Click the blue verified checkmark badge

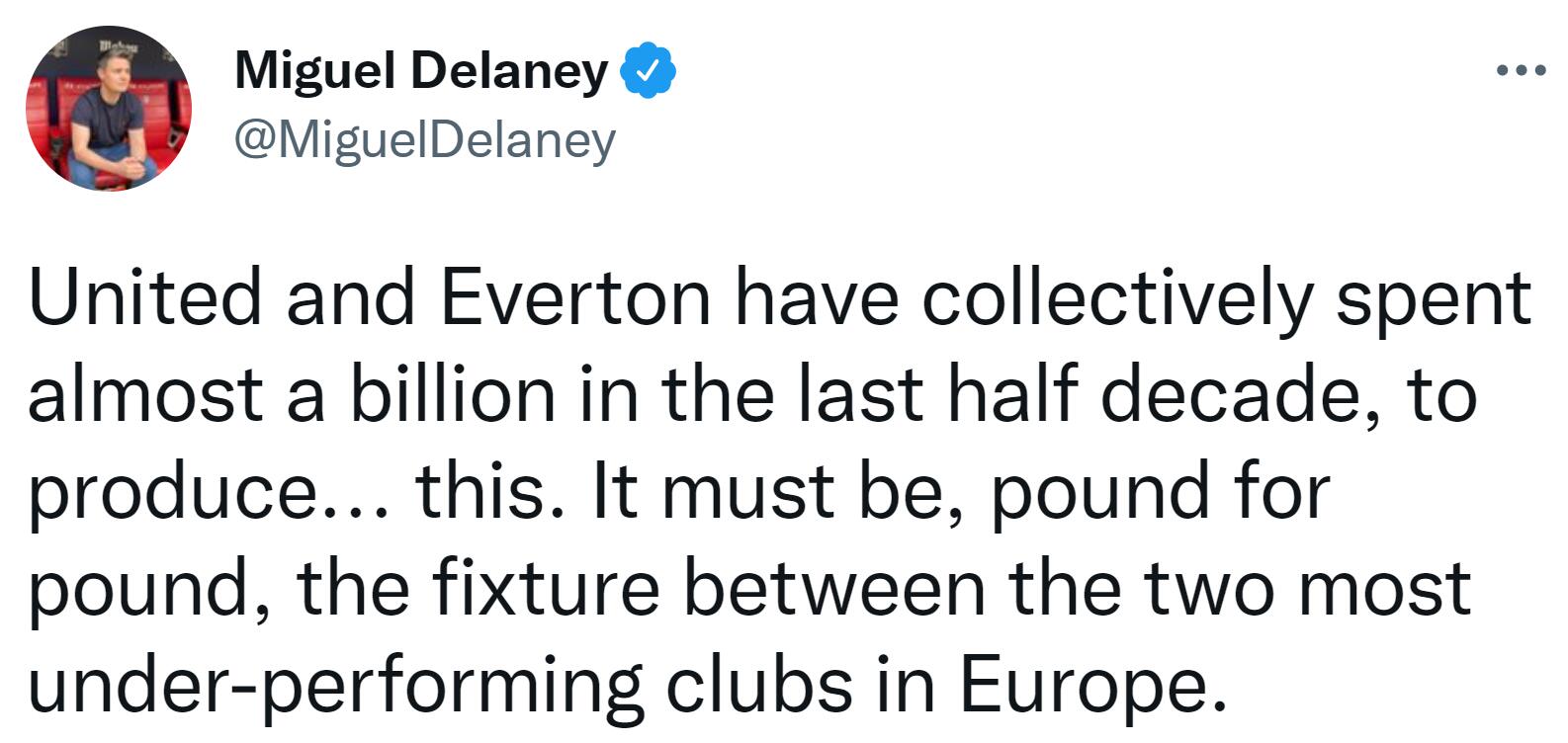(647, 72)
